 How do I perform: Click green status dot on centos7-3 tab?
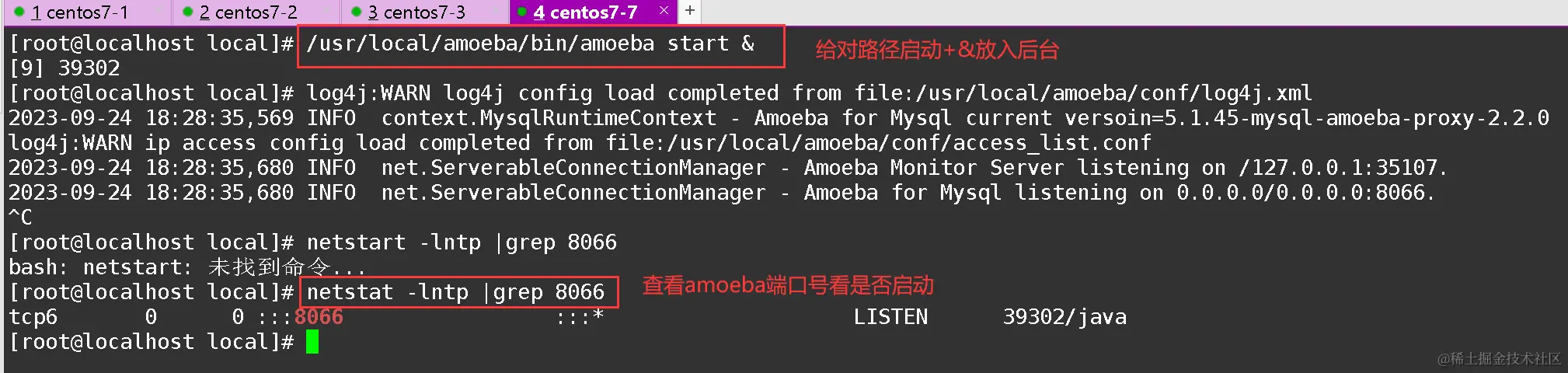[356, 12]
